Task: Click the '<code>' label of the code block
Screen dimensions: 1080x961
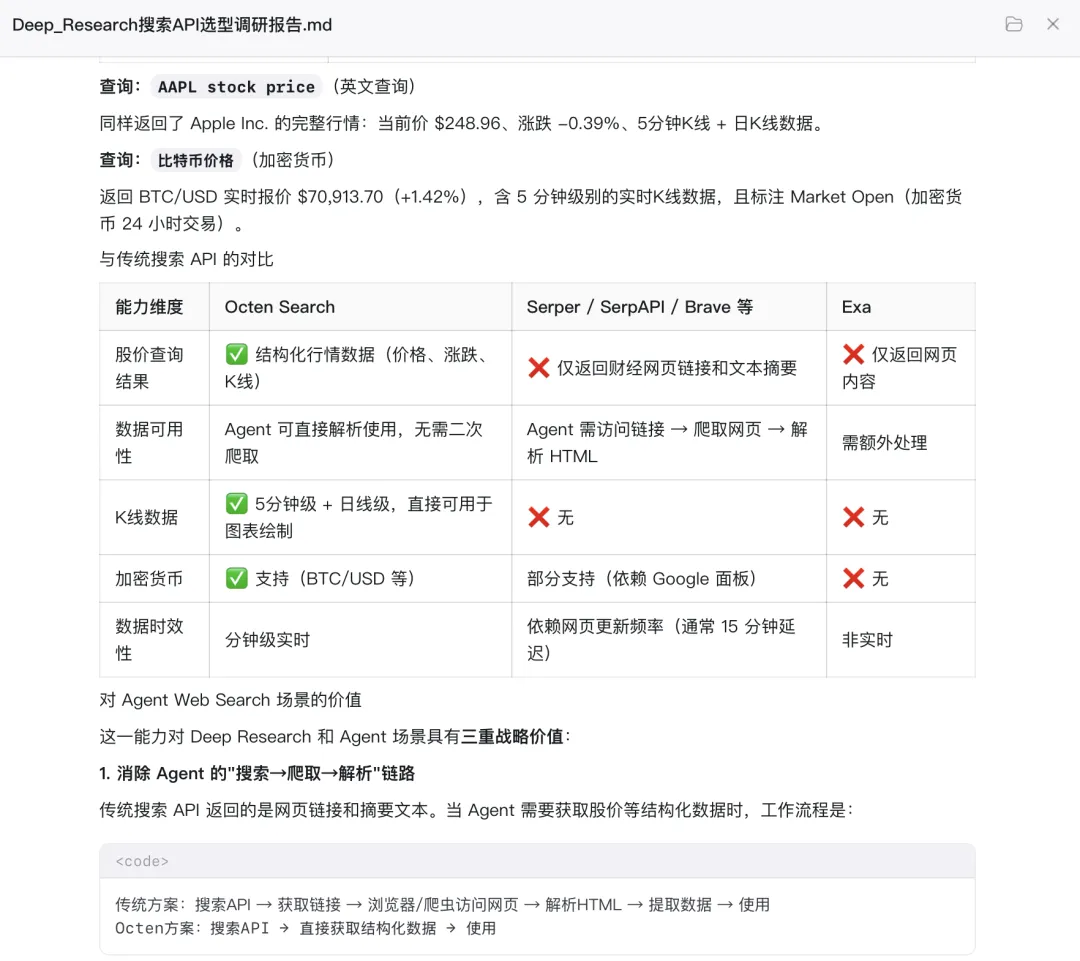Action: (x=142, y=861)
